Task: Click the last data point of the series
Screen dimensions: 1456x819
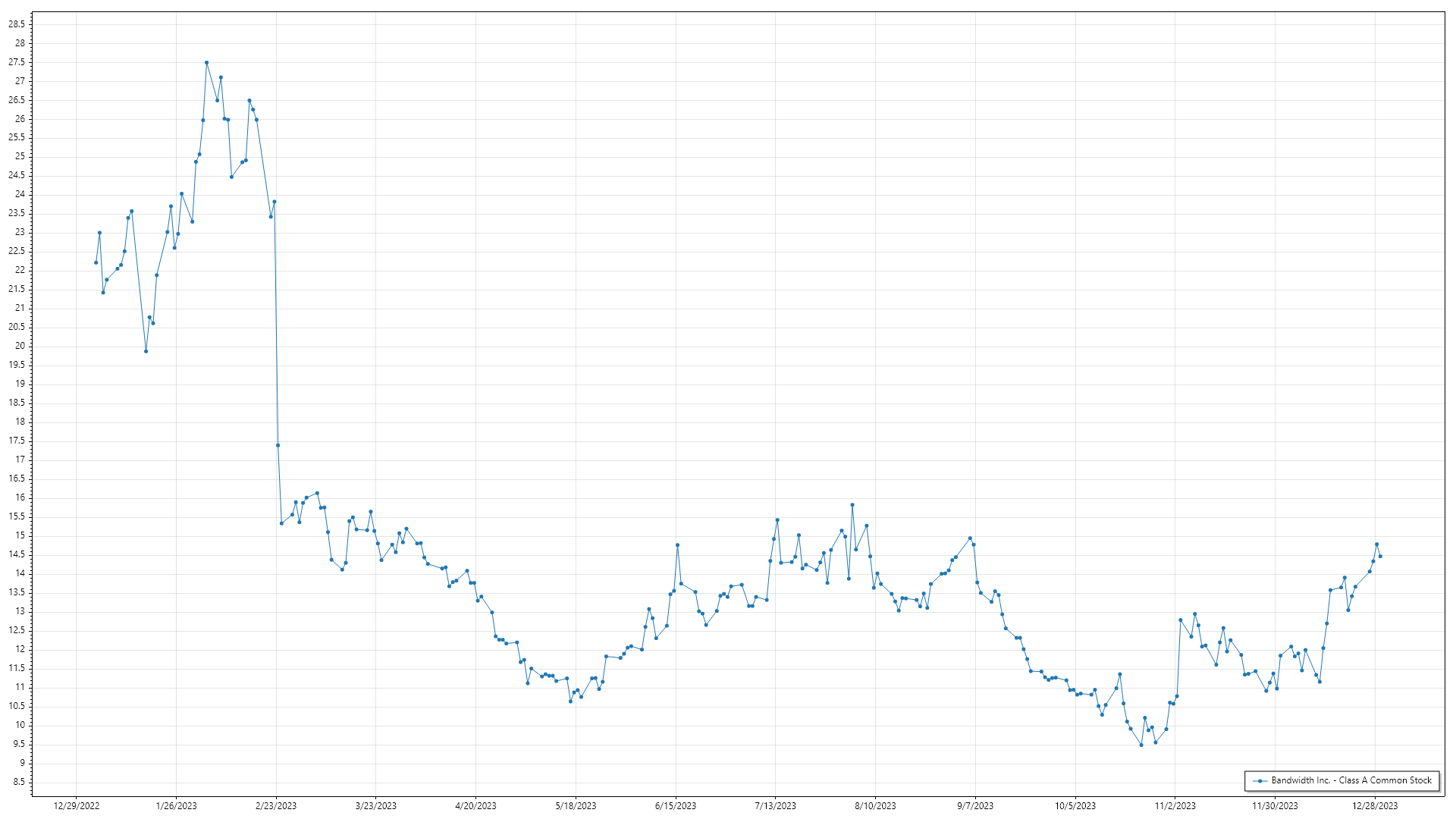Action: pyautogui.click(x=1380, y=557)
